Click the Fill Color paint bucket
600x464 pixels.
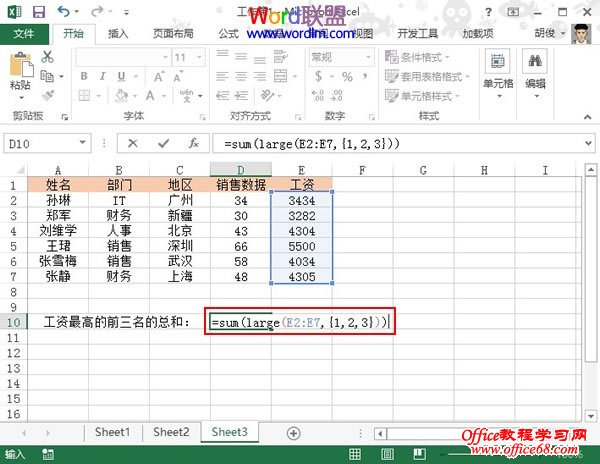(x=121, y=95)
